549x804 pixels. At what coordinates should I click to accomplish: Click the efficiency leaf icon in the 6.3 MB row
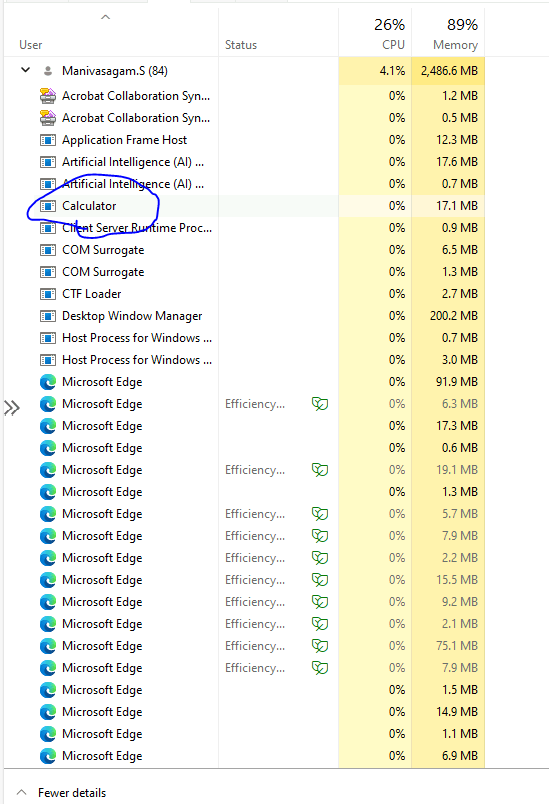coord(320,404)
